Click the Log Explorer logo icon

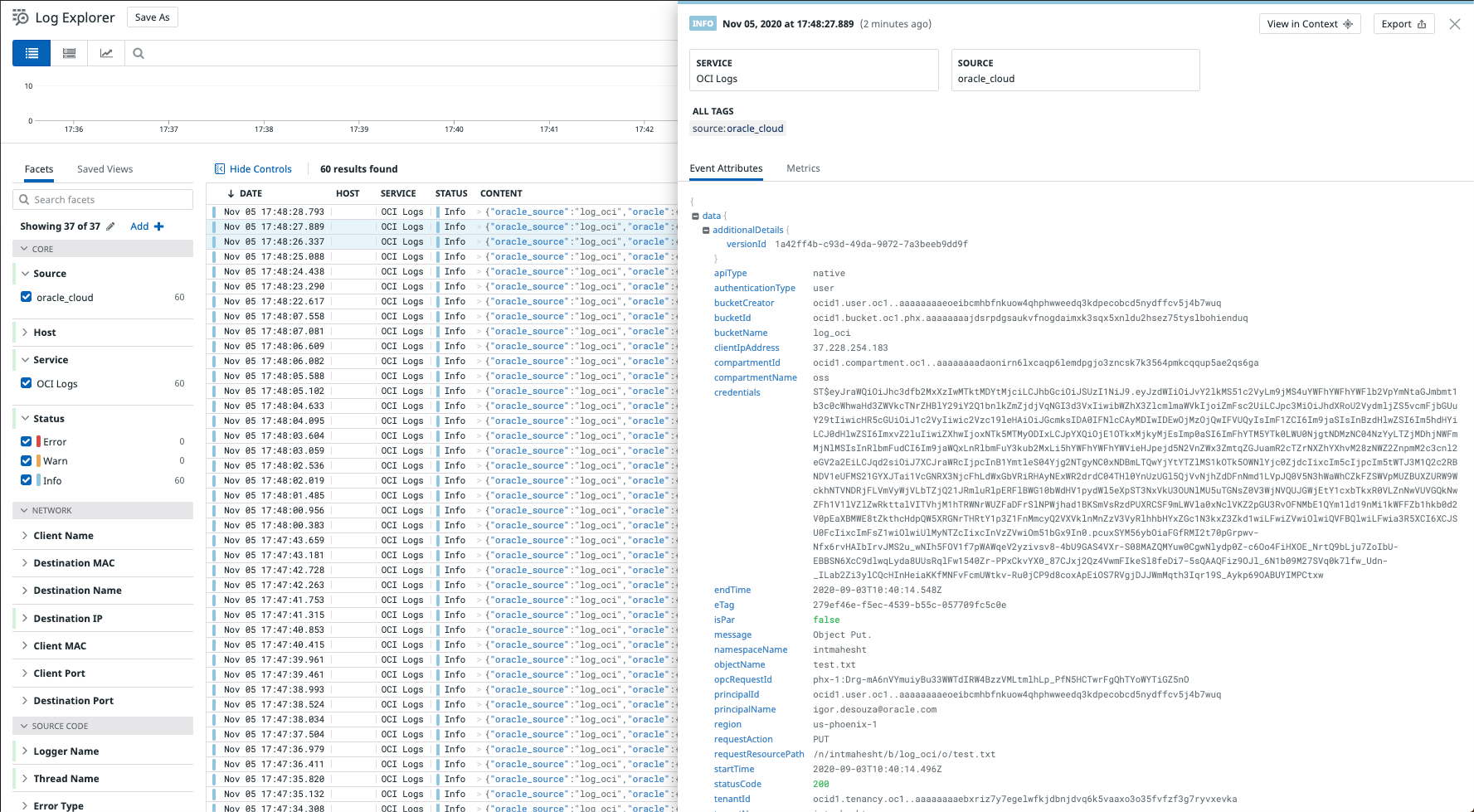(x=21, y=17)
